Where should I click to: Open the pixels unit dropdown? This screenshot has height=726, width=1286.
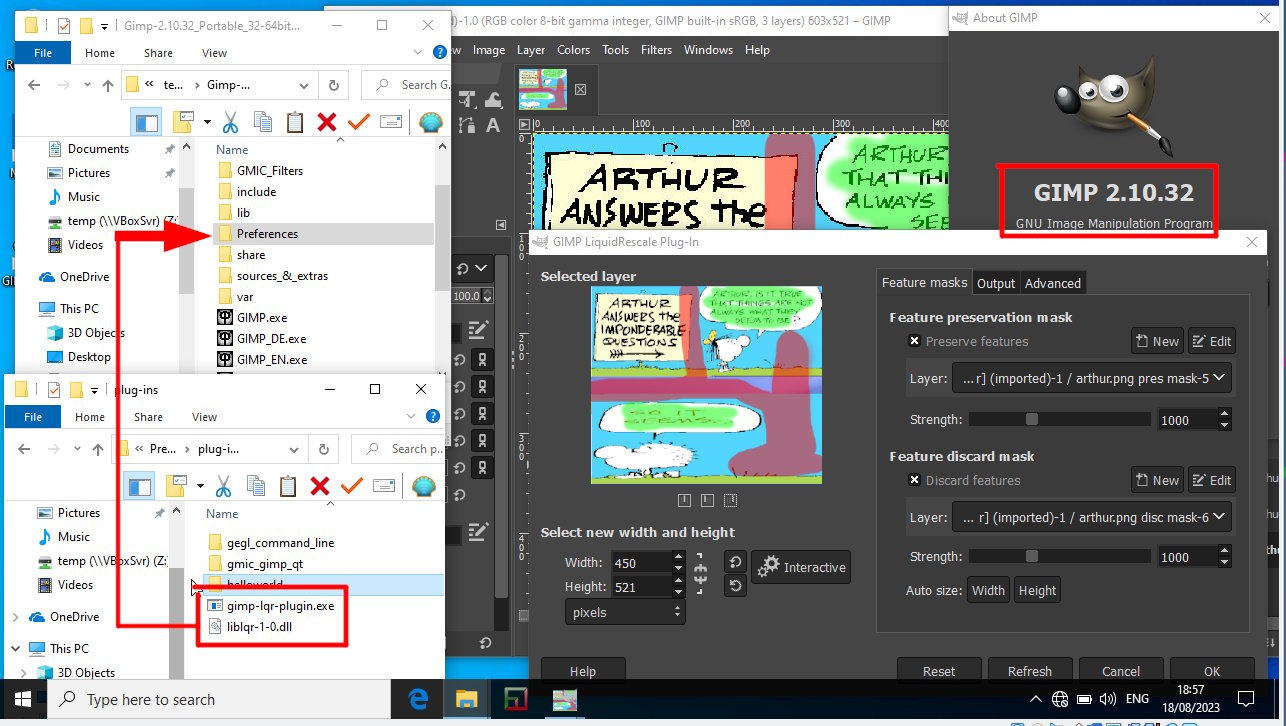coord(625,612)
